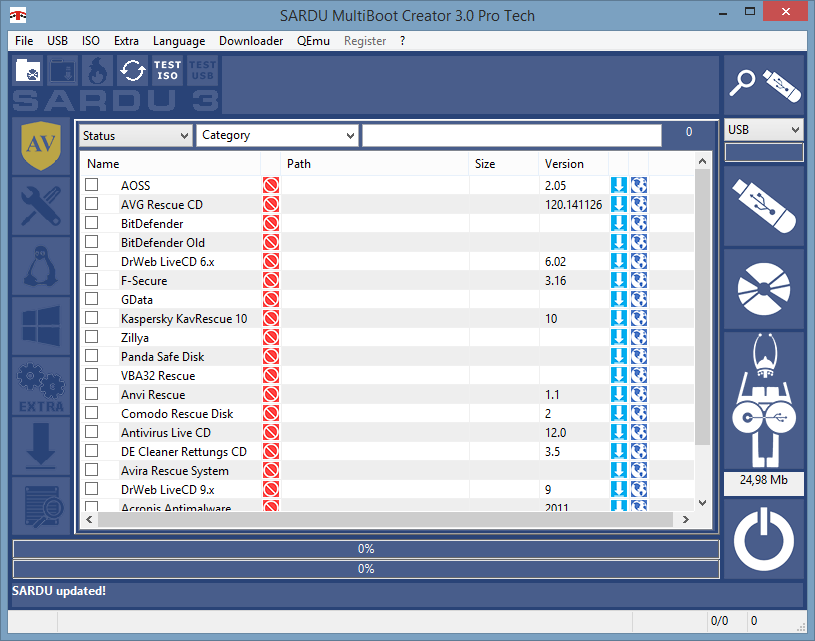Open AVG Rescue CD website globe icon

(639, 204)
